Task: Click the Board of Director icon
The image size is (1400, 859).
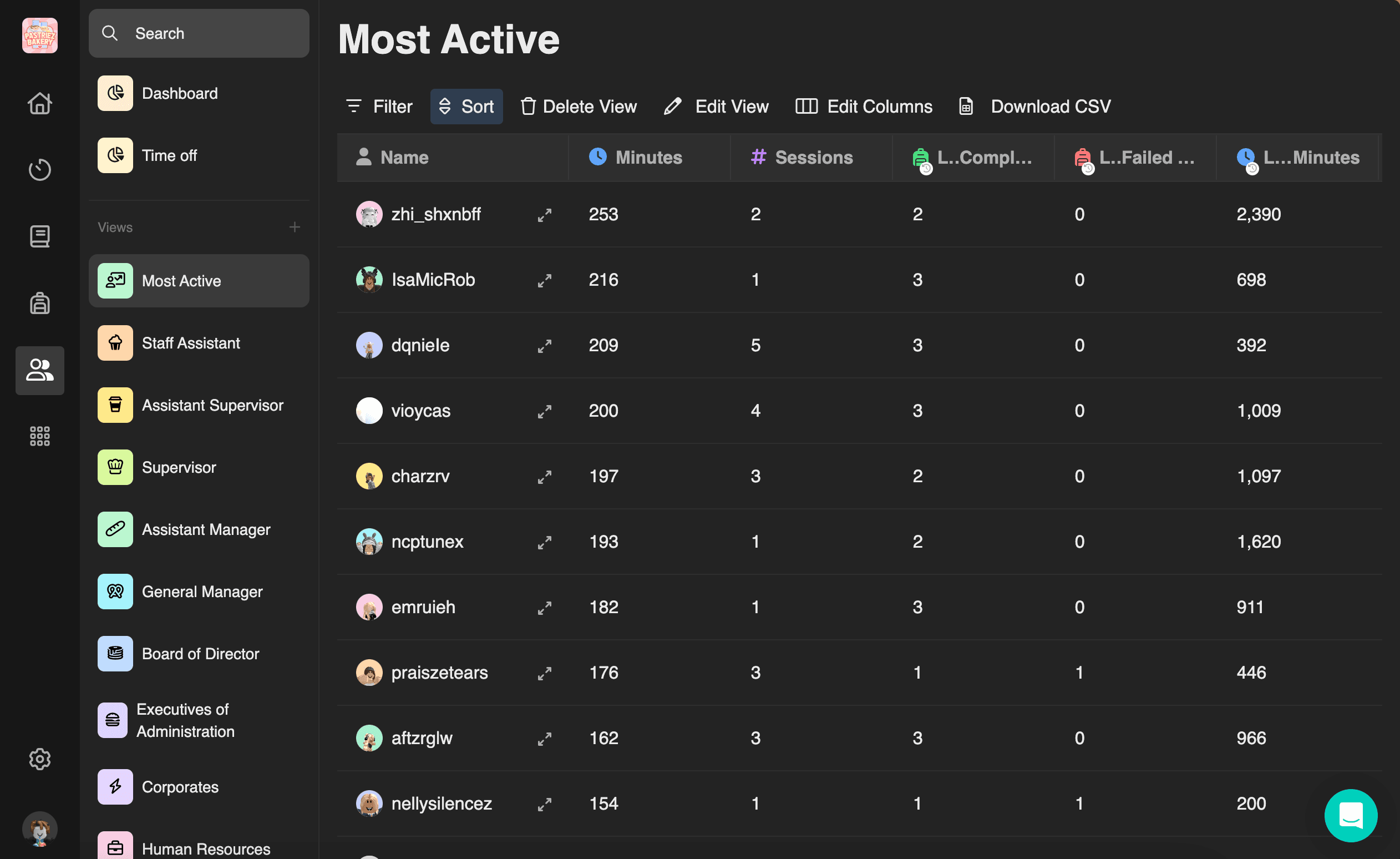Action: (114, 653)
